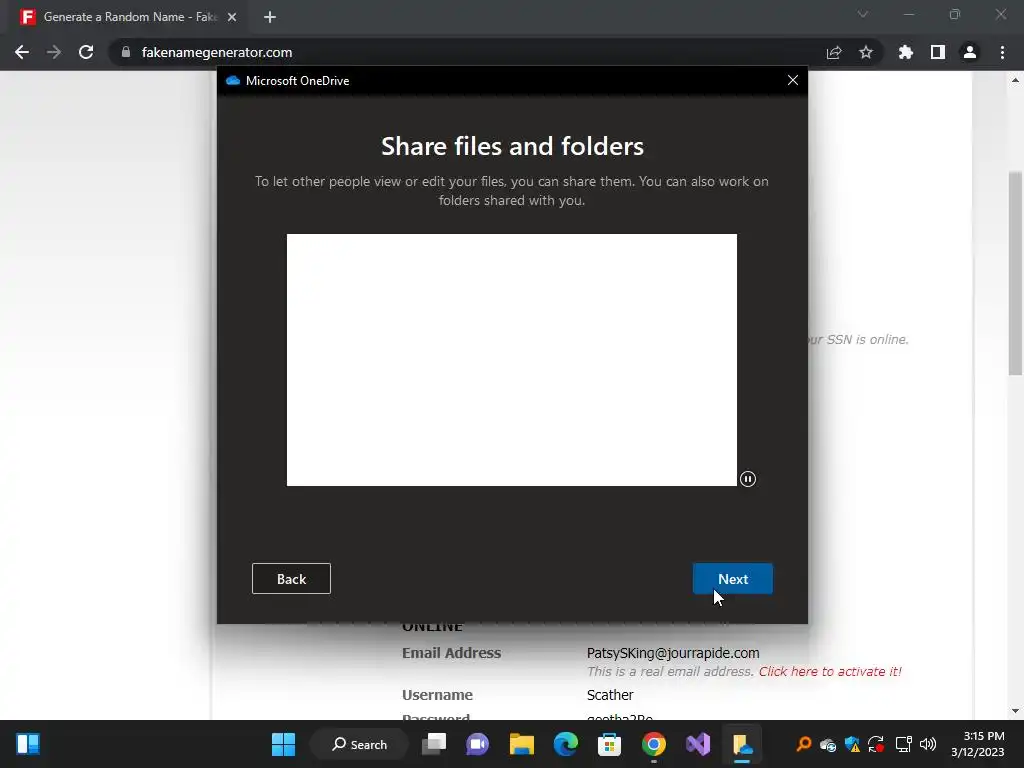Open Visual Studio from the taskbar
Viewport: 1024px width, 768px height.
click(x=697, y=744)
